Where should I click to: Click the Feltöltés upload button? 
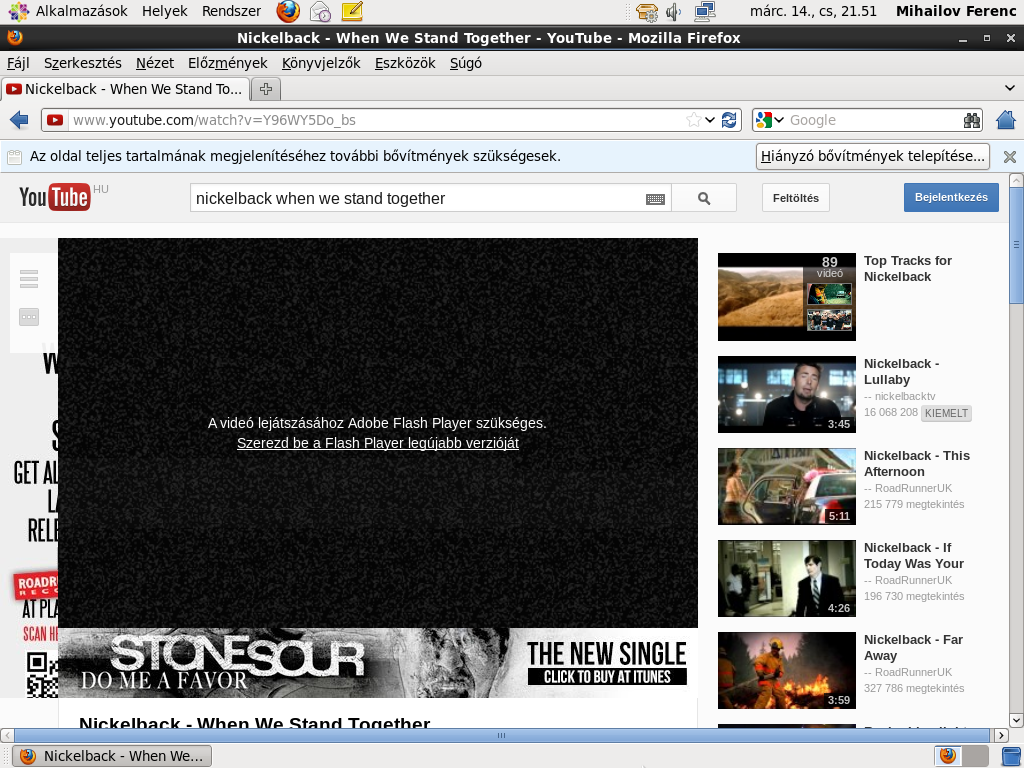795,198
